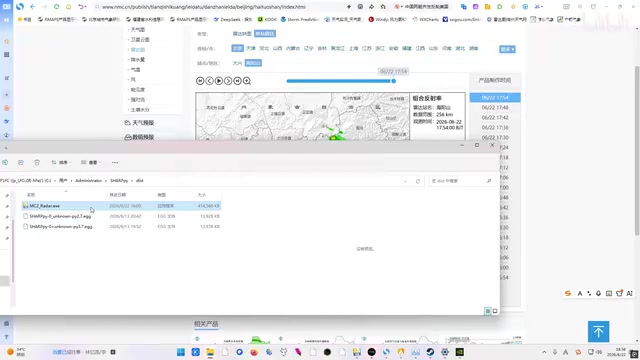Open Windows Start menu
The width and height of the screenshot is (640, 360).
[181, 352]
